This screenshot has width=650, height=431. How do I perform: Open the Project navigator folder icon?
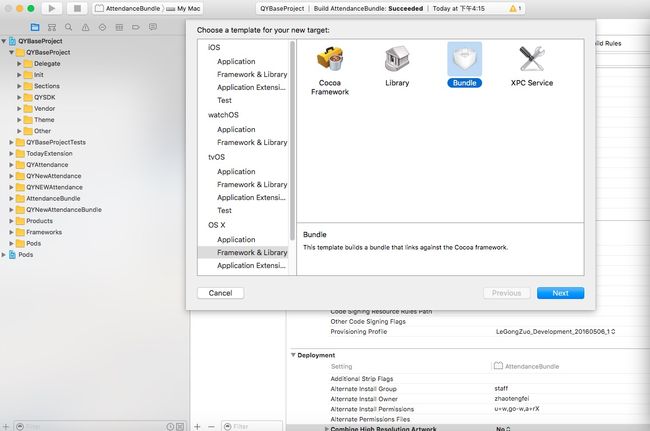click(x=35, y=27)
